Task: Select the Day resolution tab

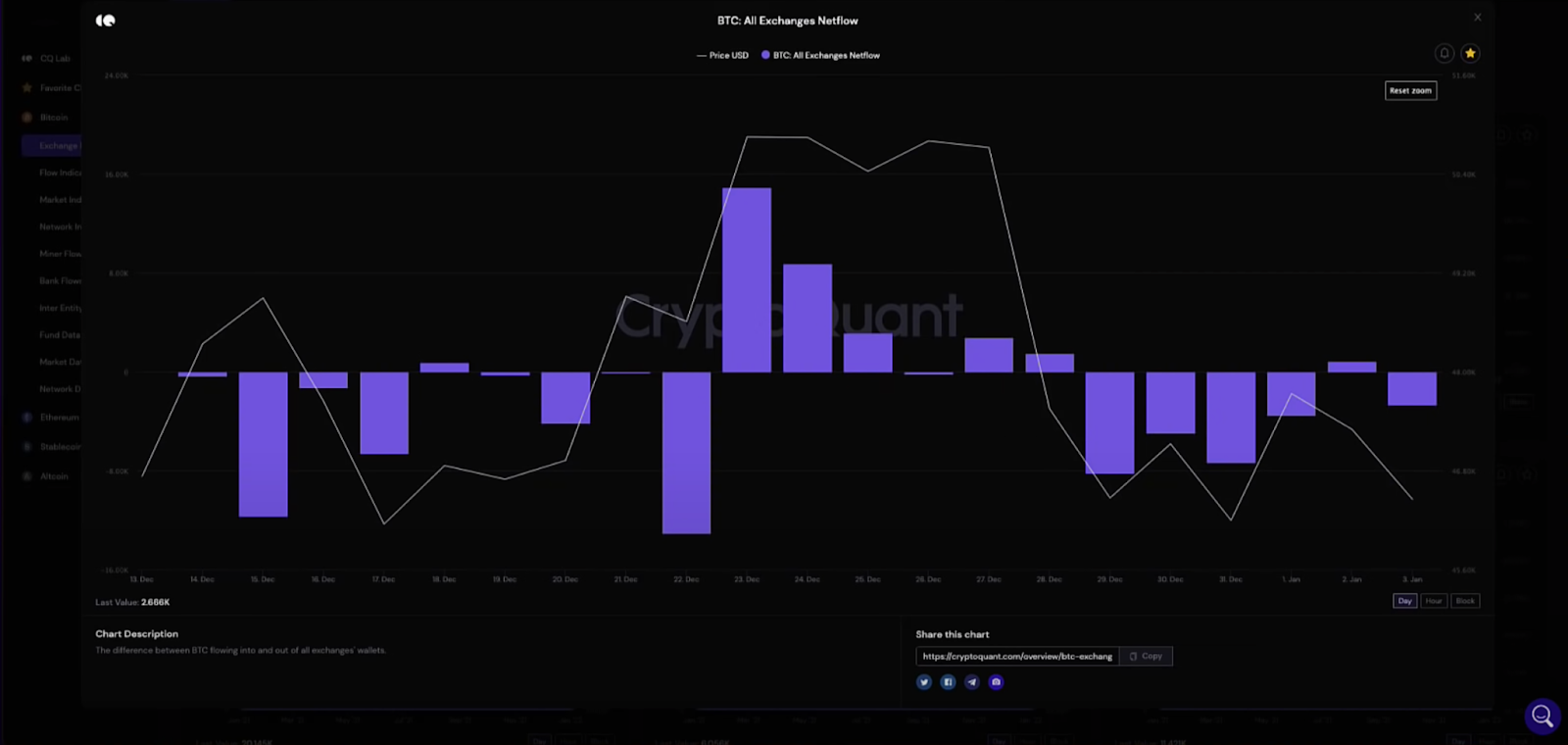Action: (1404, 601)
